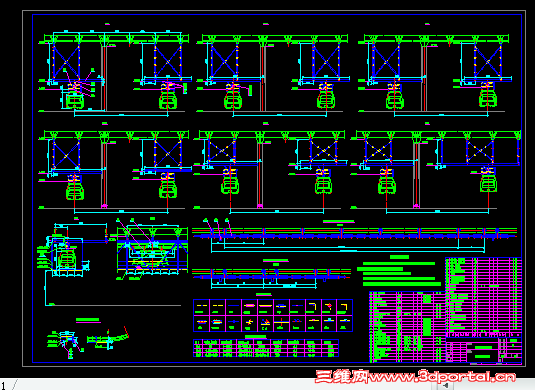Select the symbol legend grid with yellow symbols
Viewport: 535px width, 390px height.
273,316
